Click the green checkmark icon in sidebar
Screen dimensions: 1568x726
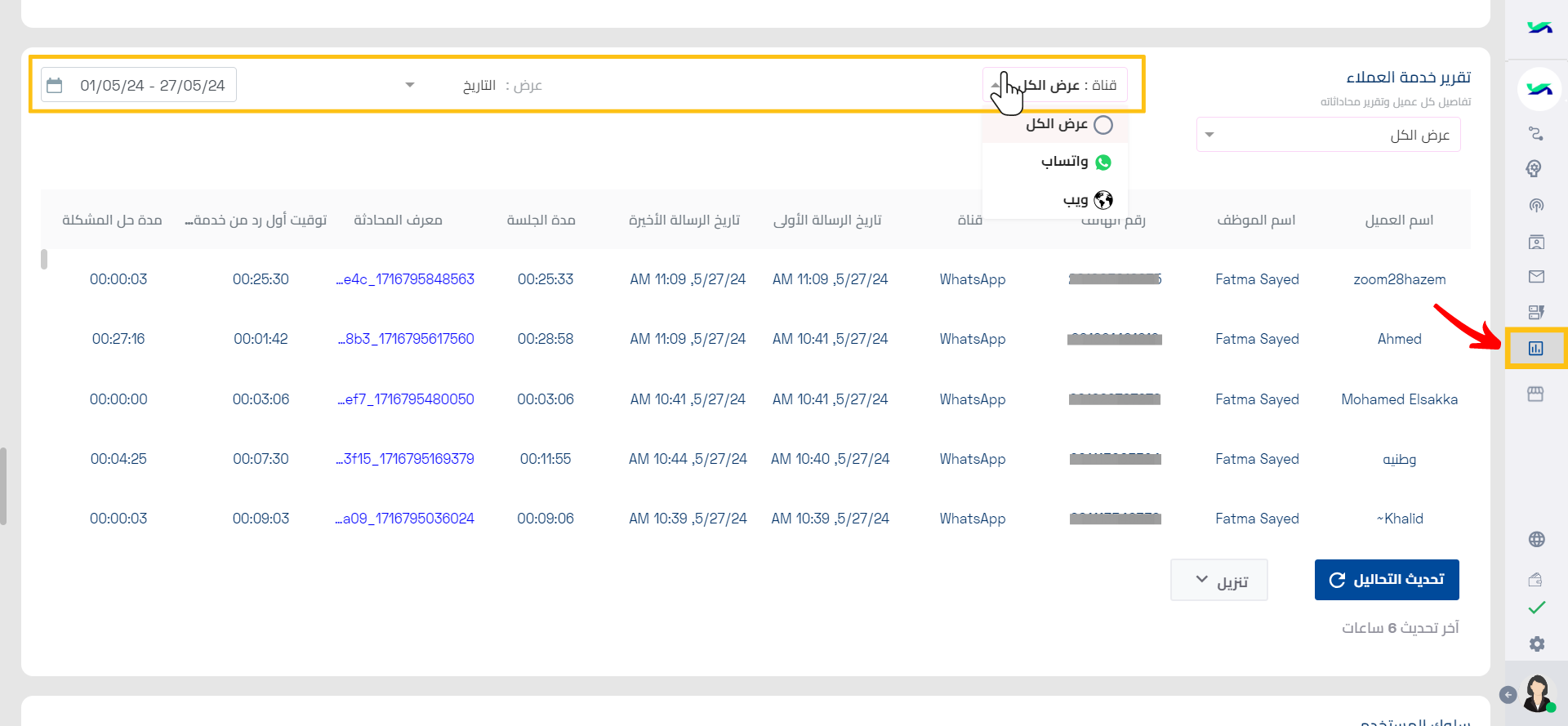[x=1536, y=608]
